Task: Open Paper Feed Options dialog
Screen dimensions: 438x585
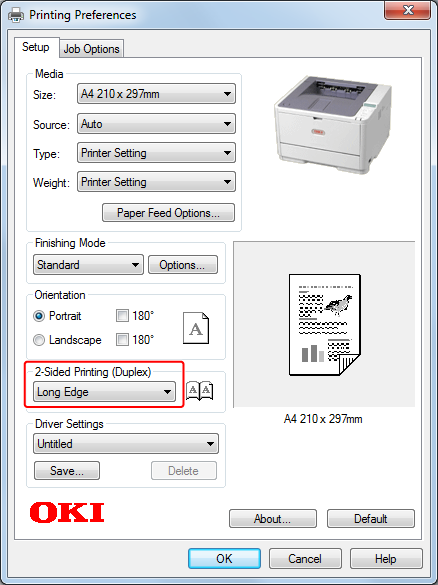Action: click(168, 213)
